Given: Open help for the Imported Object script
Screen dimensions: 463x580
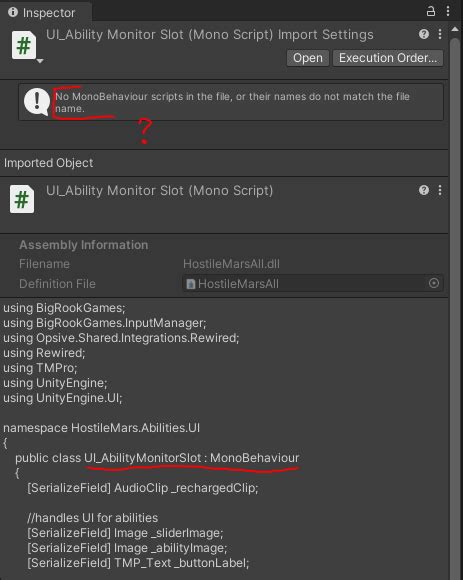Looking at the screenshot, I should pyautogui.click(x=424, y=190).
